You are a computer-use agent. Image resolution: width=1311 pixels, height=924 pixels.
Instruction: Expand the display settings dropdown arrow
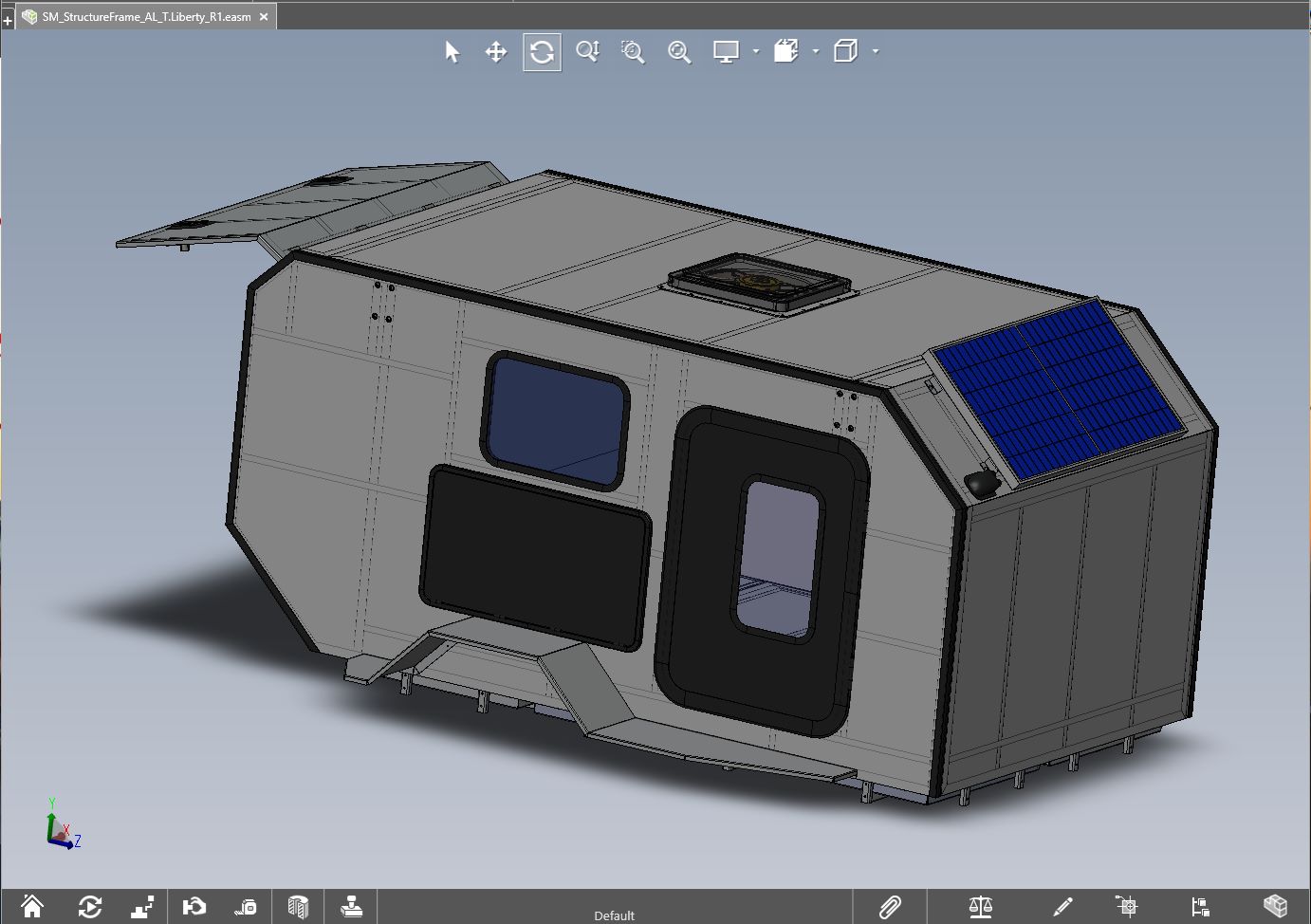[x=756, y=52]
